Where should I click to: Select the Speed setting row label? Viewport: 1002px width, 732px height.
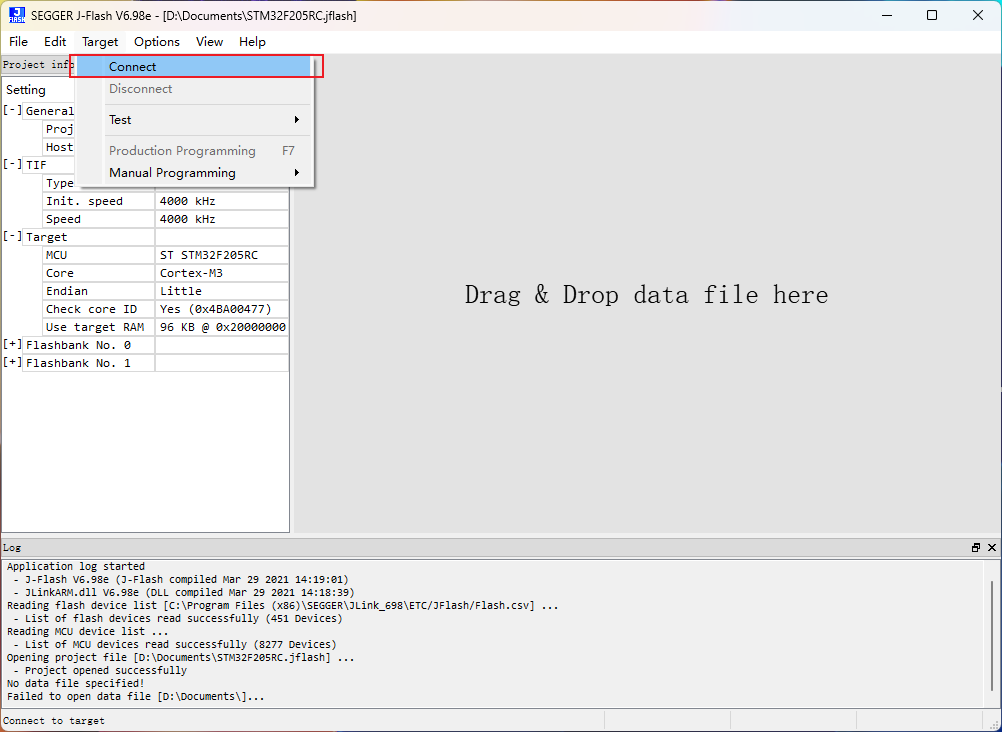point(99,219)
